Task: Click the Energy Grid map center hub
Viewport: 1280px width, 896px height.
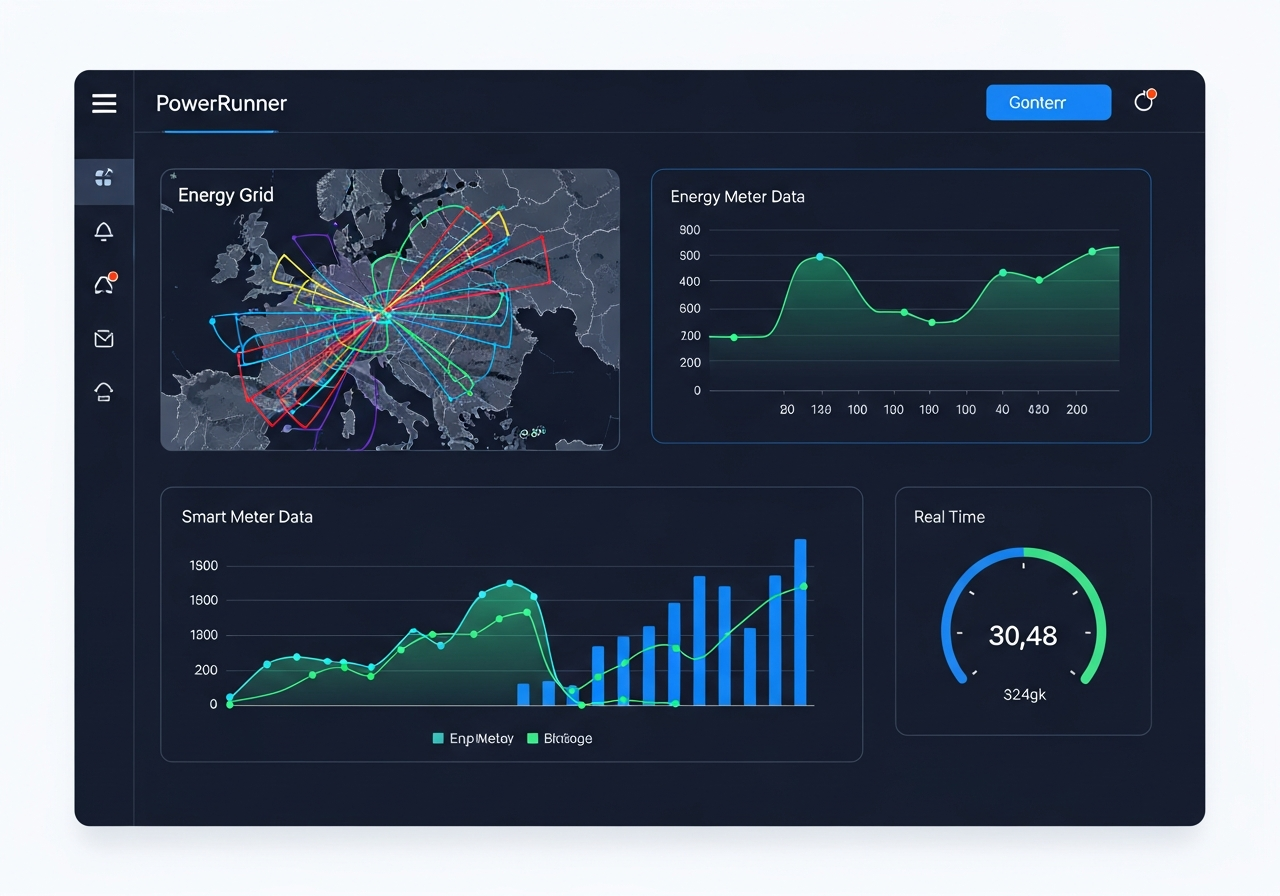Action: (381, 315)
